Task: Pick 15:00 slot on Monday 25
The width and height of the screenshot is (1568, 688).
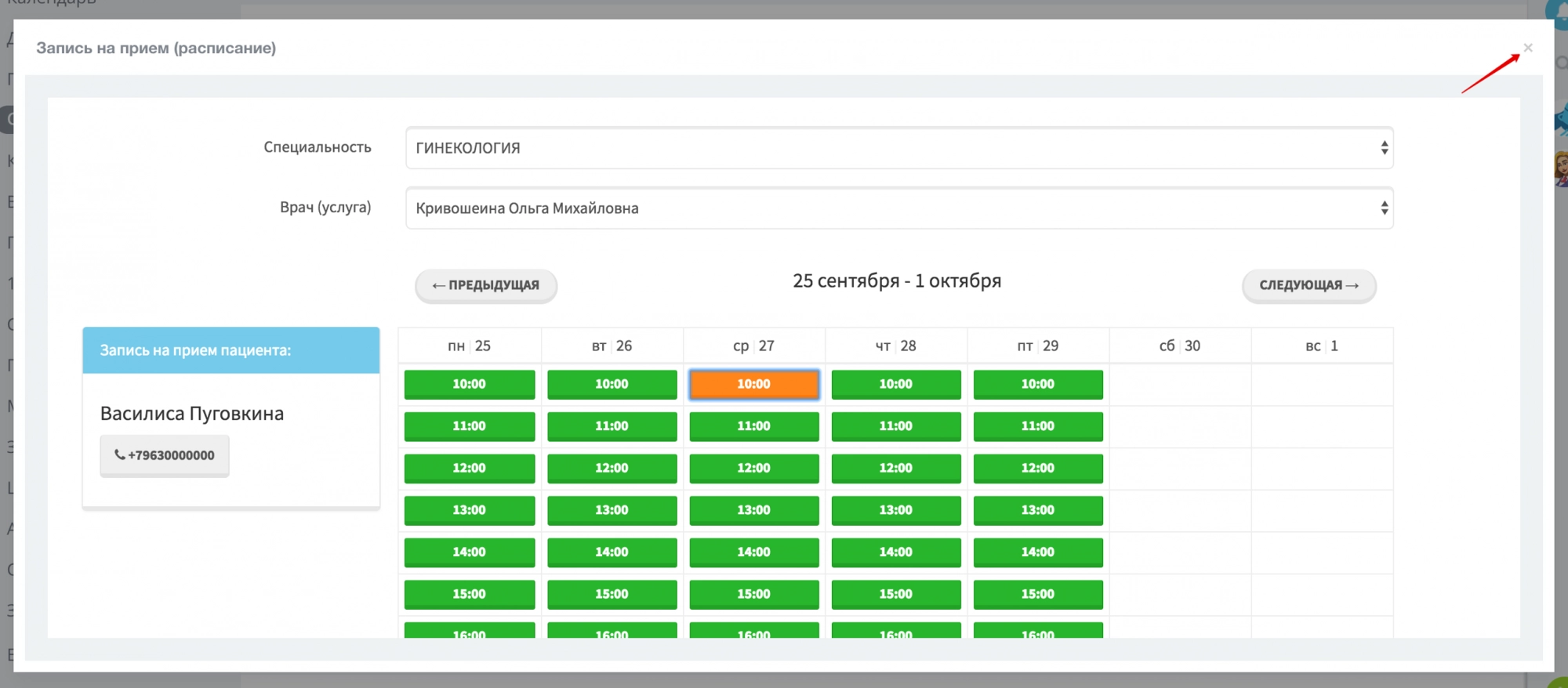Action: click(469, 594)
